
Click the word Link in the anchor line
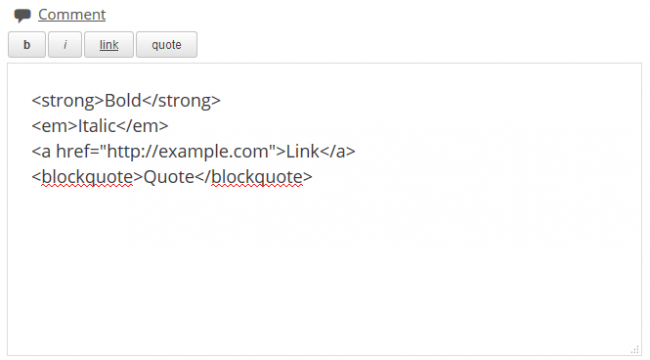pos(303,151)
